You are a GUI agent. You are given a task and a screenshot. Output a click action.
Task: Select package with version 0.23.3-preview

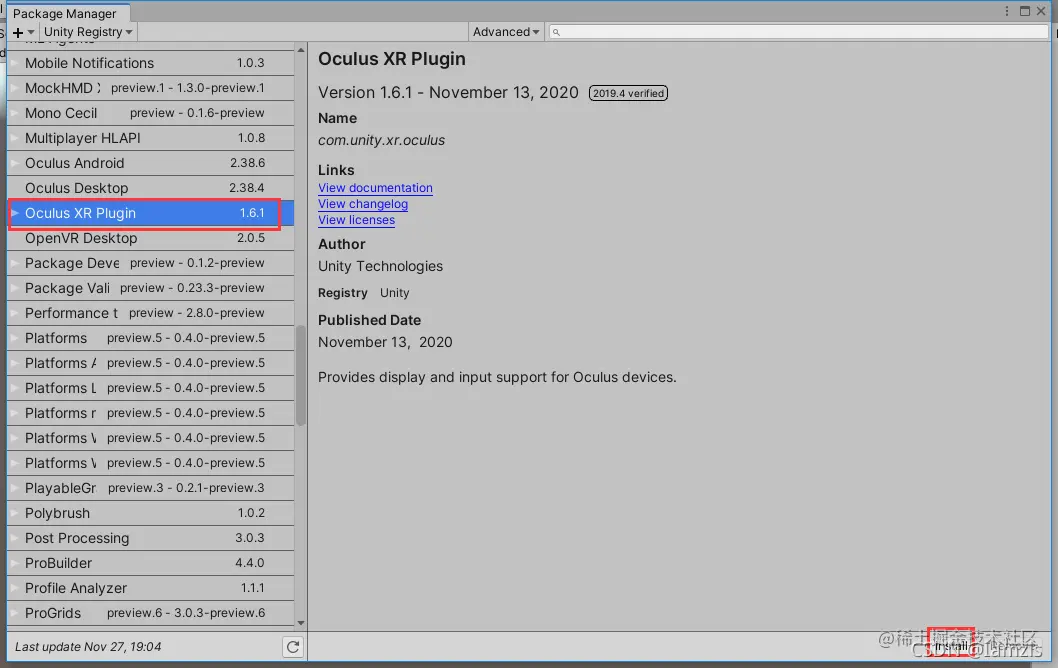(150, 288)
